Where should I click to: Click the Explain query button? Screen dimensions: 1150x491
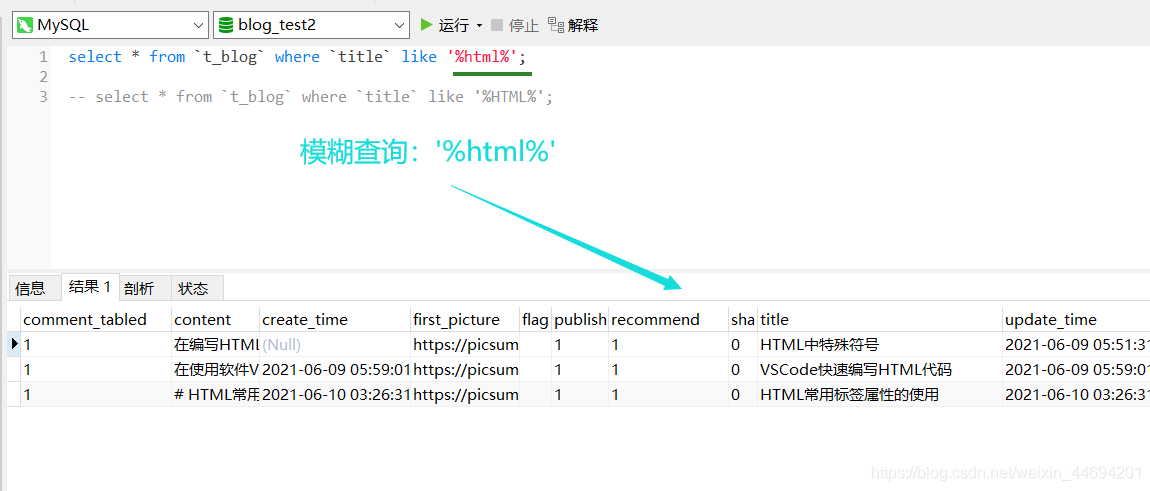click(573, 25)
